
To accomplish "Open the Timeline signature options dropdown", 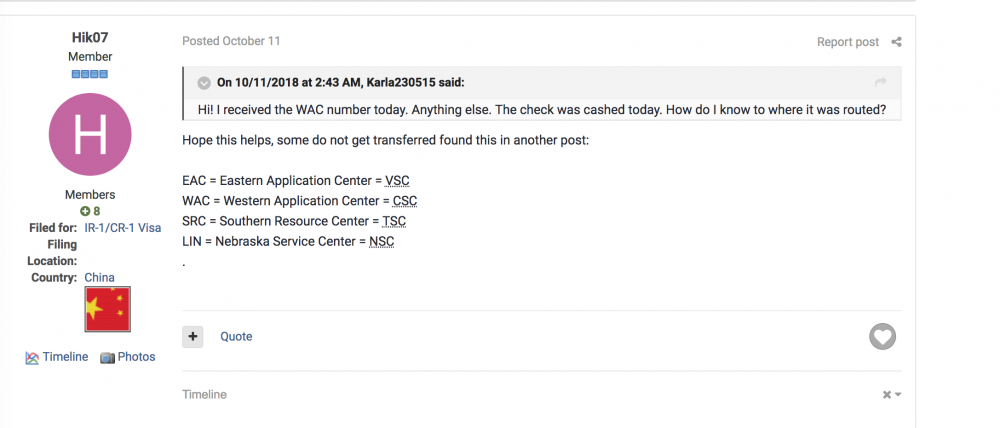I will pos(892,395).
